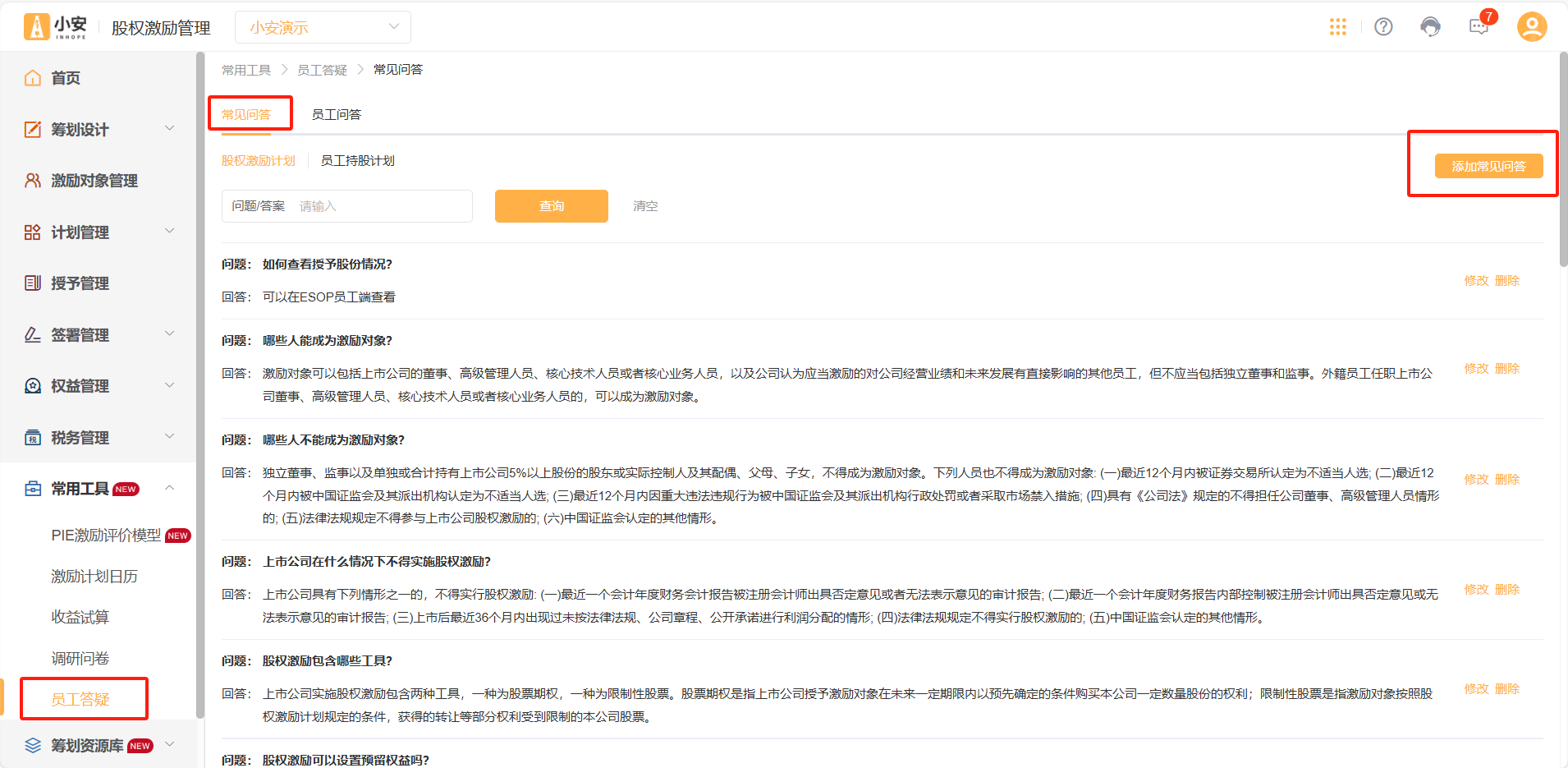
Task: Click 修改 for 哪些人能成为激励对象 question
Action: click(1476, 369)
